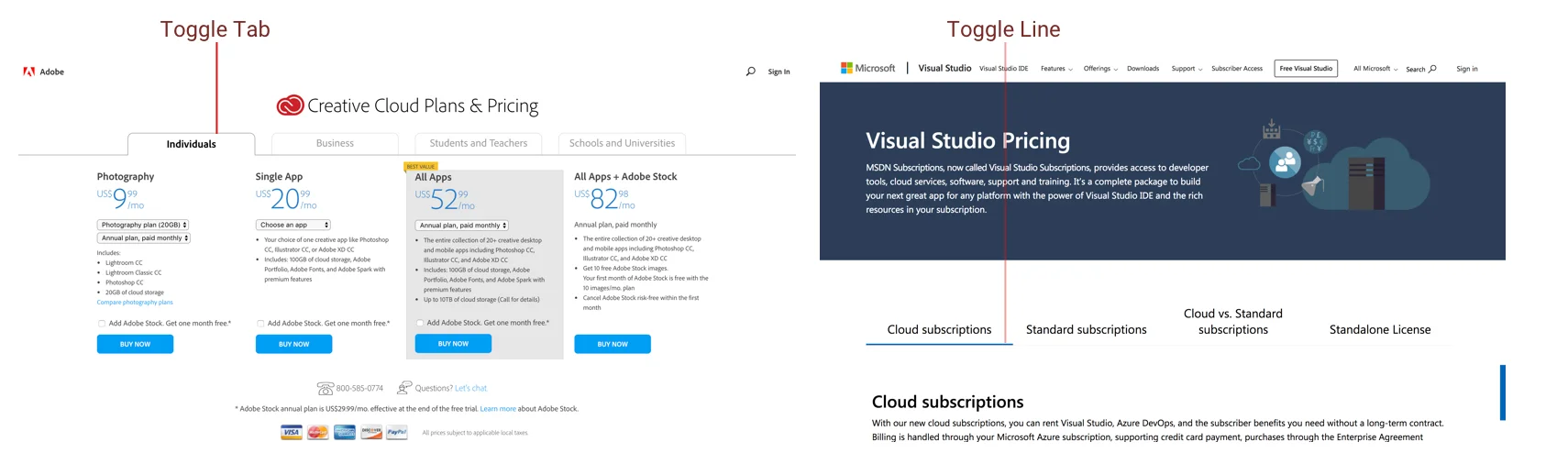Select the Individuals tab
Image resolution: width=1568 pixels, height=475 pixels.
(191, 144)
